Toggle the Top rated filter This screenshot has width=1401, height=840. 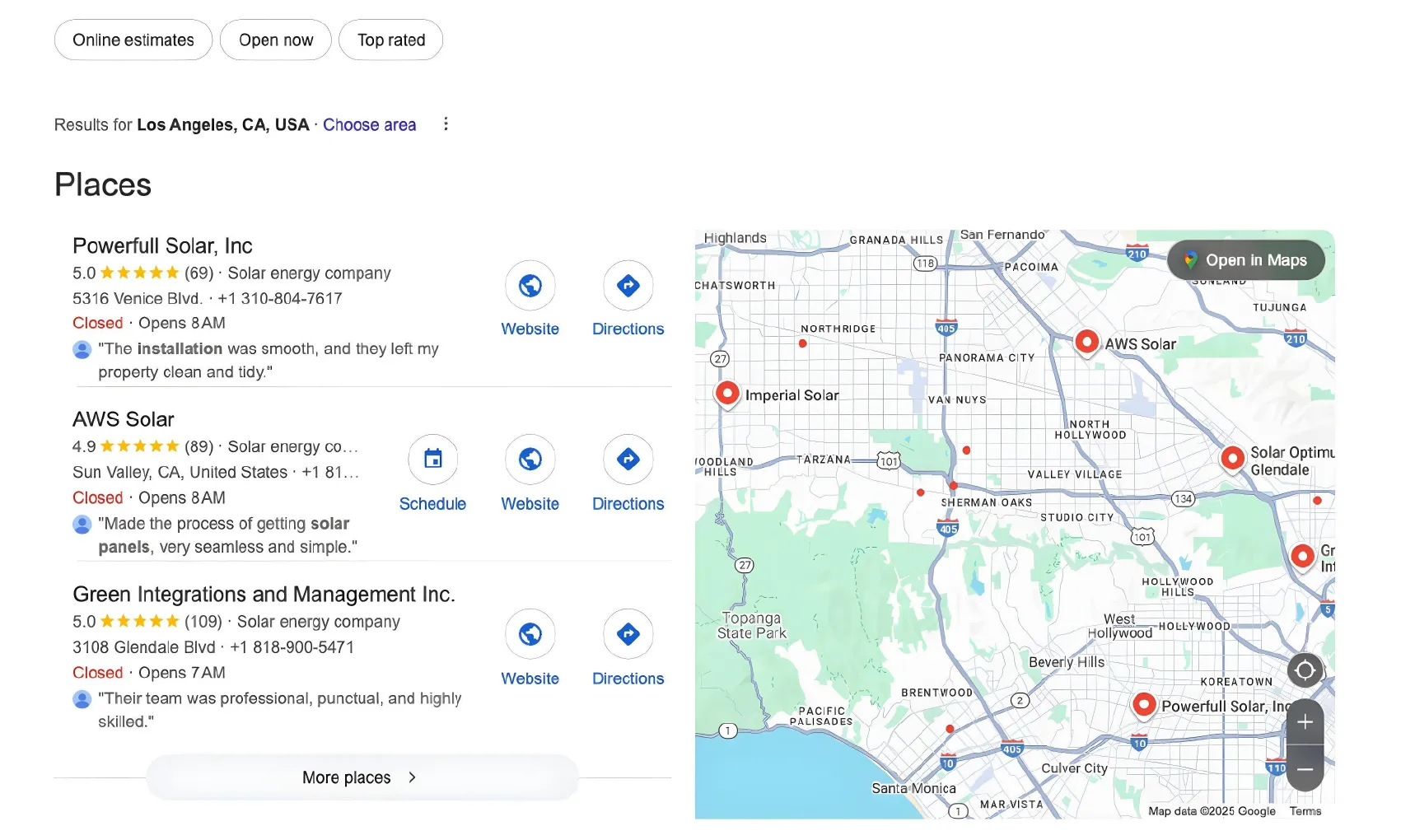coord(390,40)
